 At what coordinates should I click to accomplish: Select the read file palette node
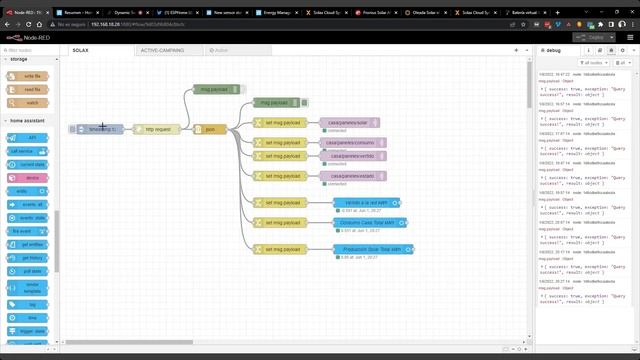(x=28, y=89)
